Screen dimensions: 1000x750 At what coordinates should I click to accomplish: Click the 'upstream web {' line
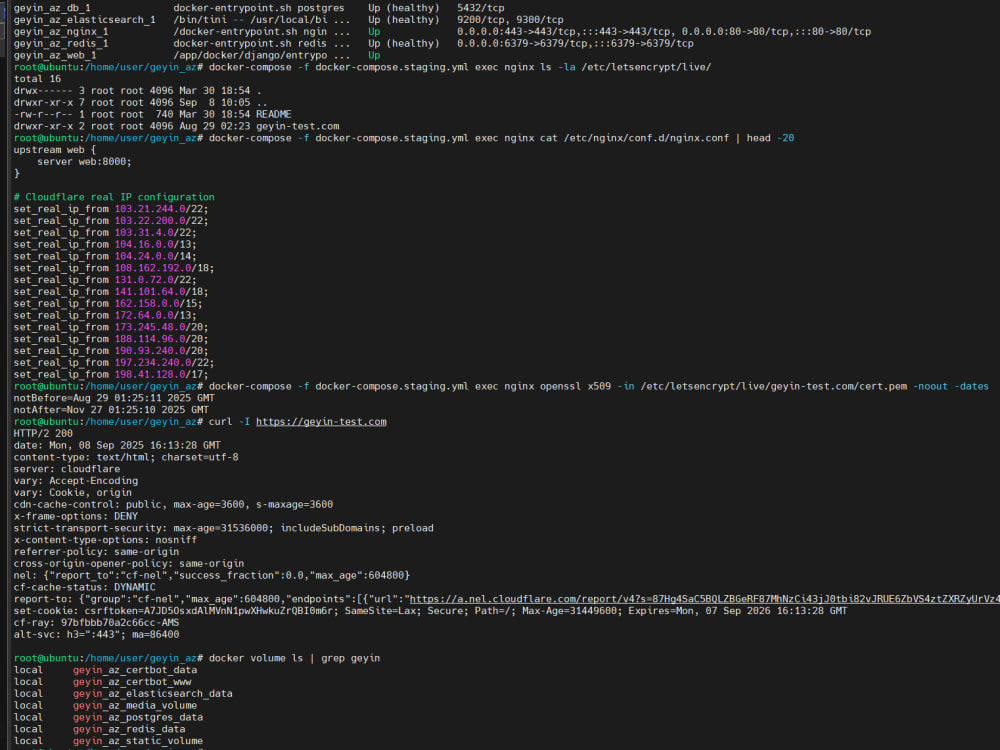point(55,150)
